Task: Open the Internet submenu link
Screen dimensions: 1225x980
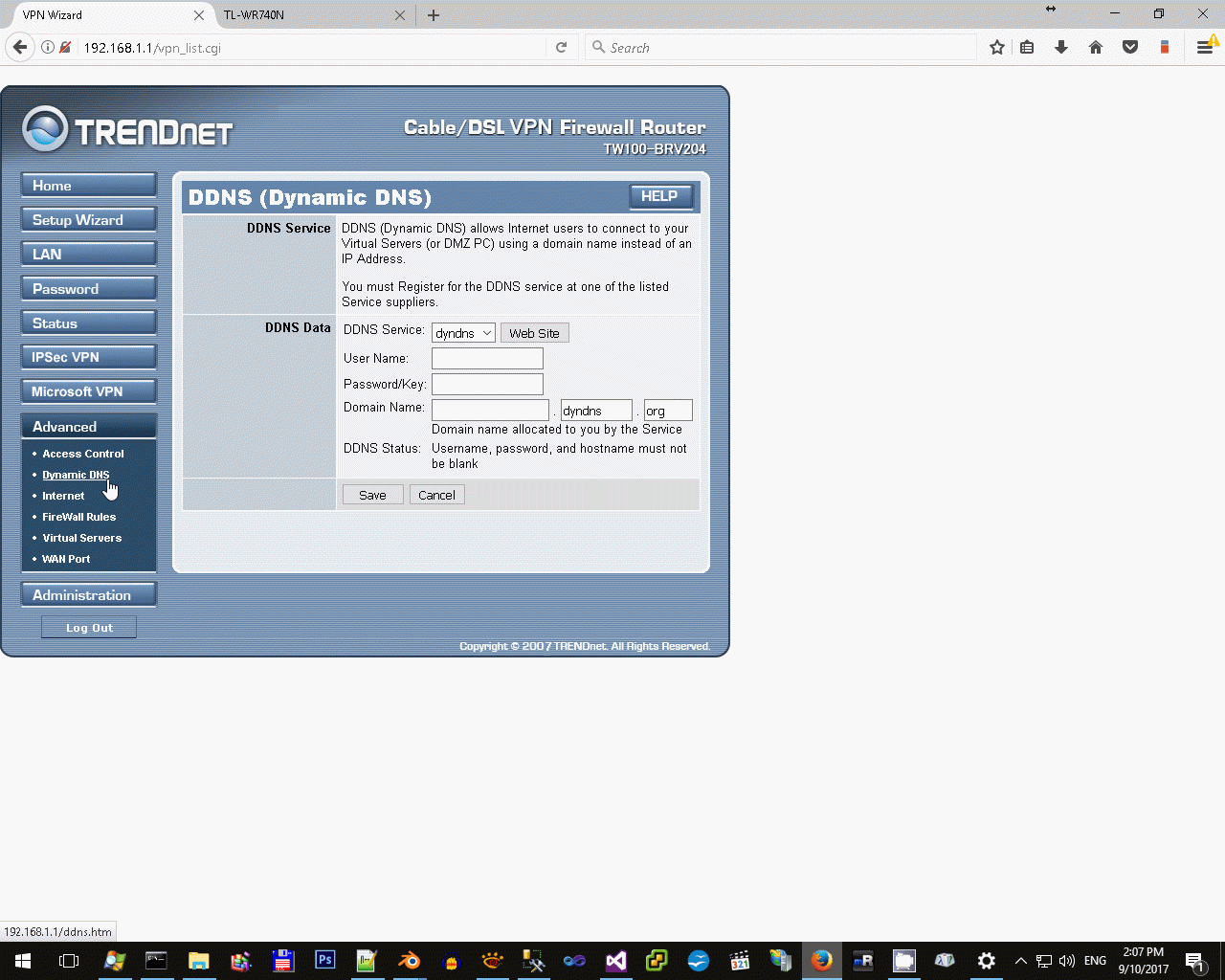Action: 63,496
